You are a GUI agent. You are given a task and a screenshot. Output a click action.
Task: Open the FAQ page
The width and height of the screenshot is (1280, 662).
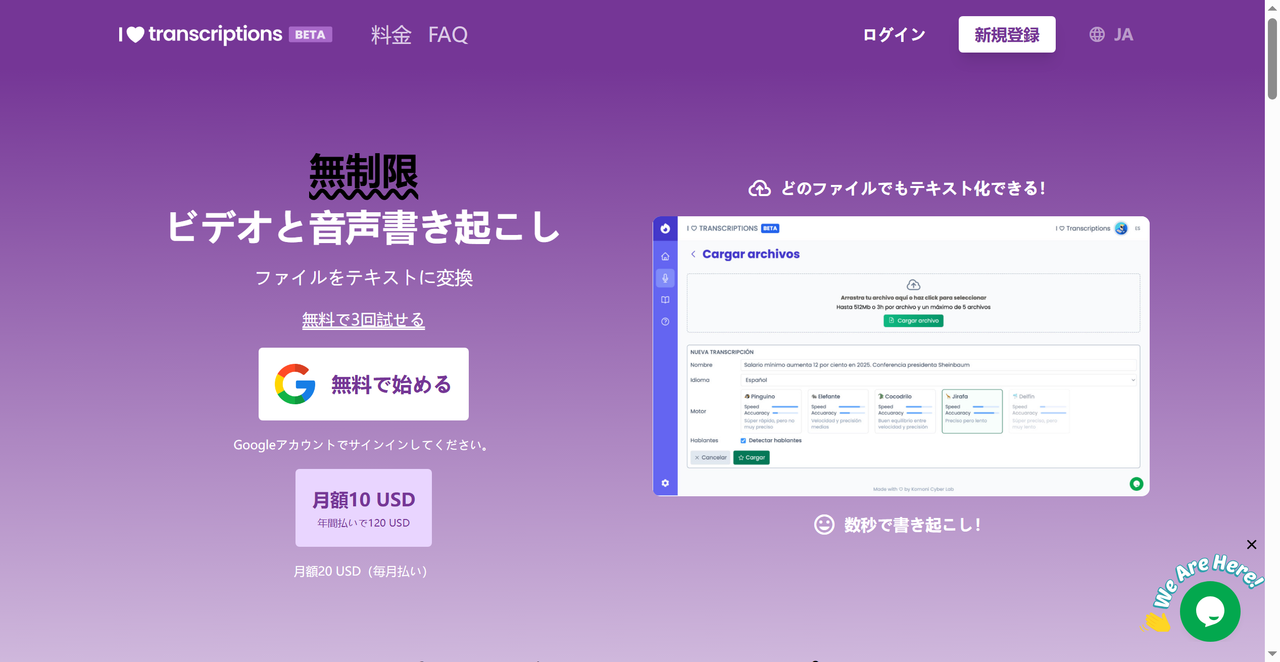click(x=448, y=35)
